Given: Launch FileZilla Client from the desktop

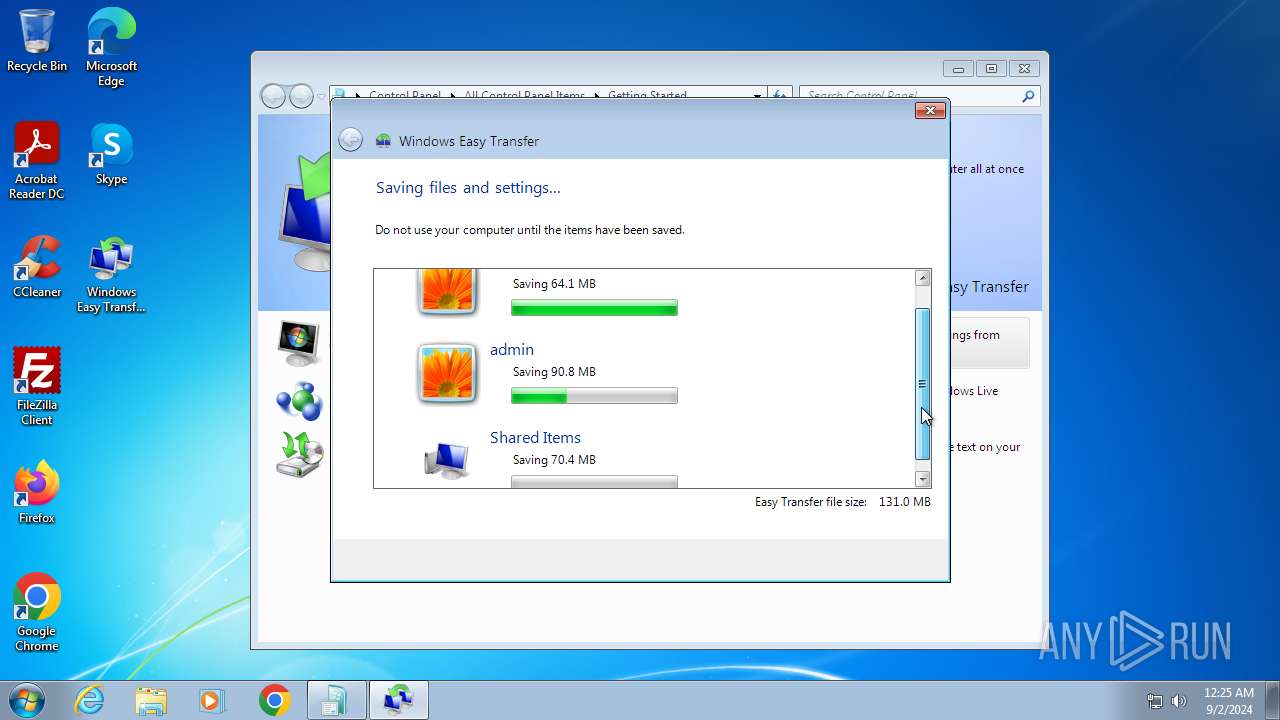Looking at the screenshot, I should tap(37, 387).
